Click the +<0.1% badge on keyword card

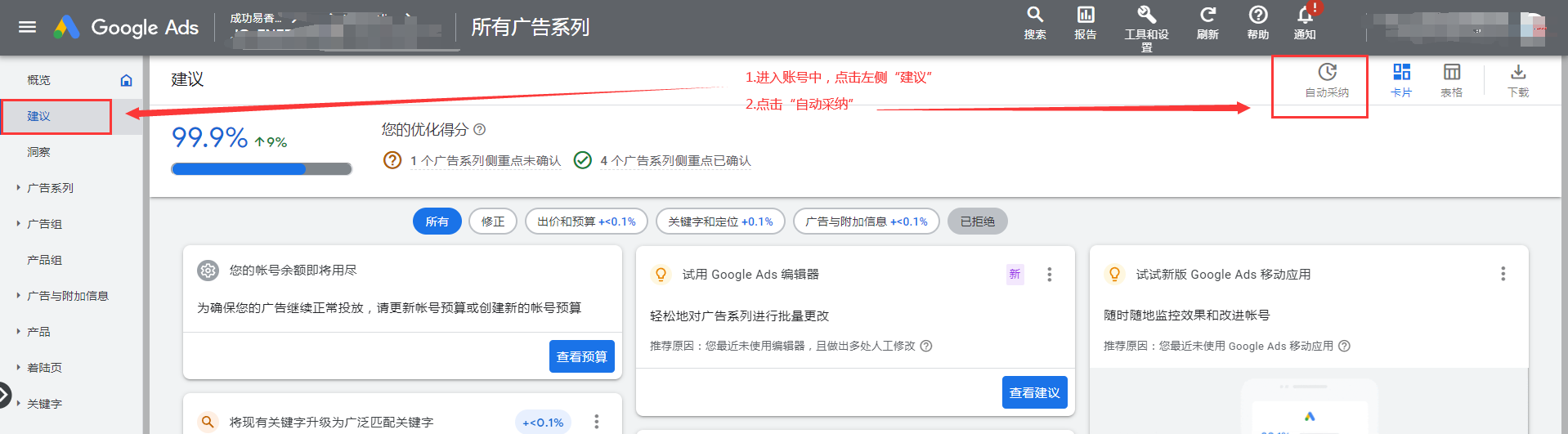click(543, 423)
